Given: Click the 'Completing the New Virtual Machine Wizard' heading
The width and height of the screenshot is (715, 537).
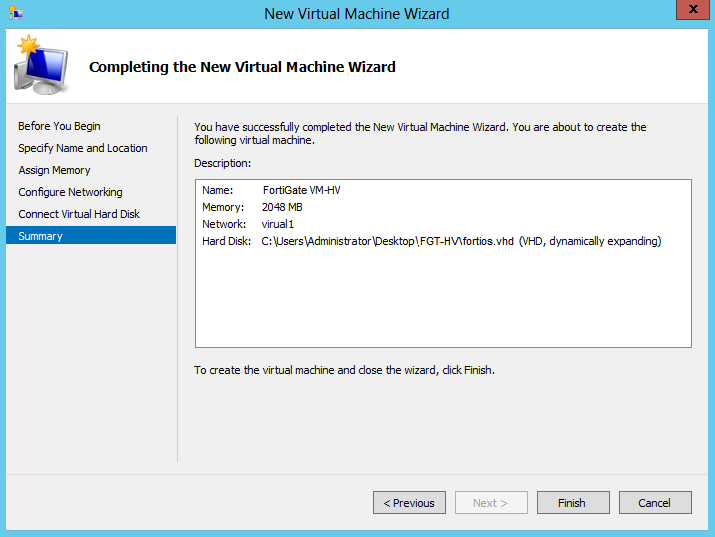Looking at the screenshot, I should 242,67.
